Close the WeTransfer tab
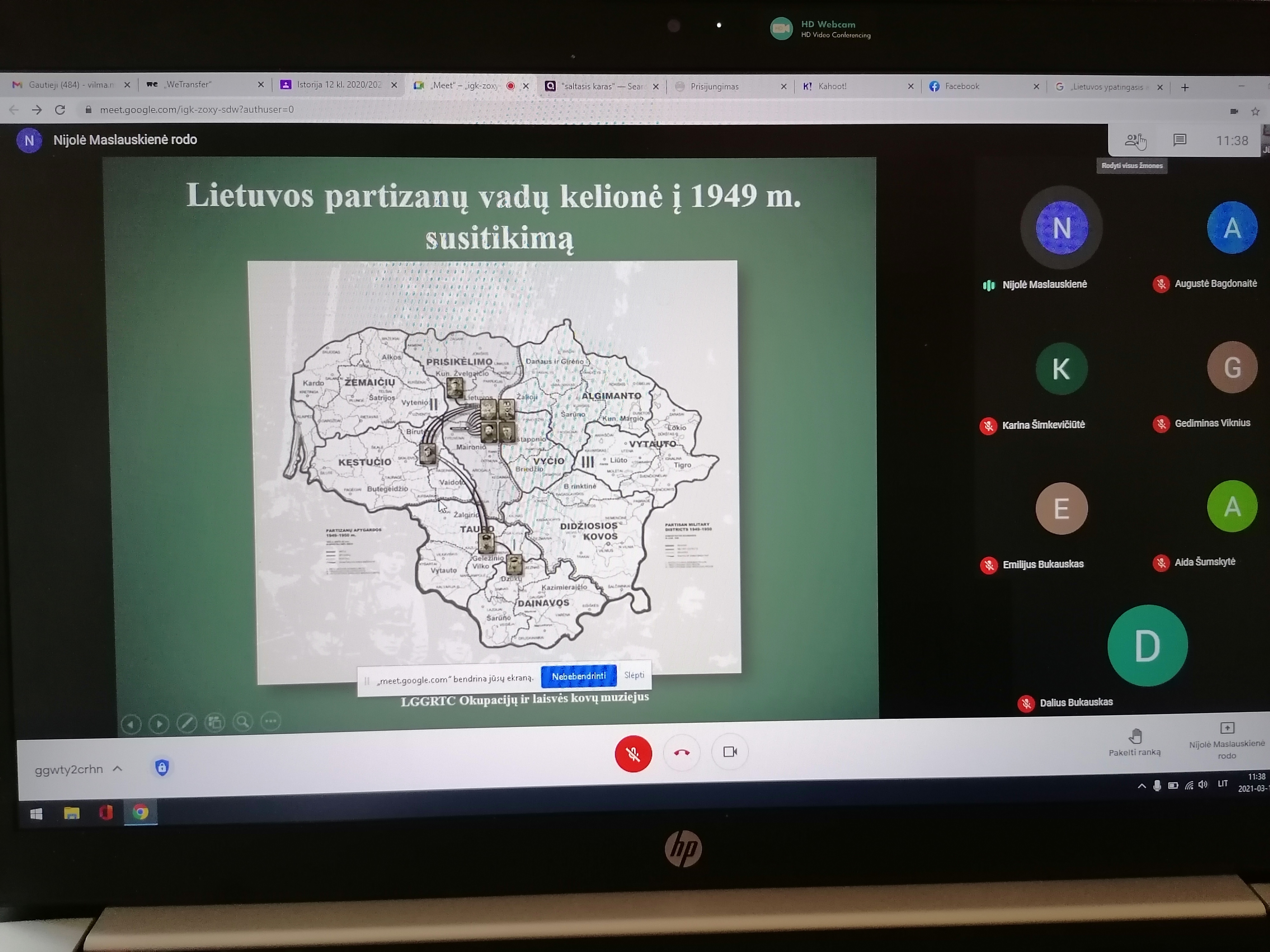 (261, 84)
